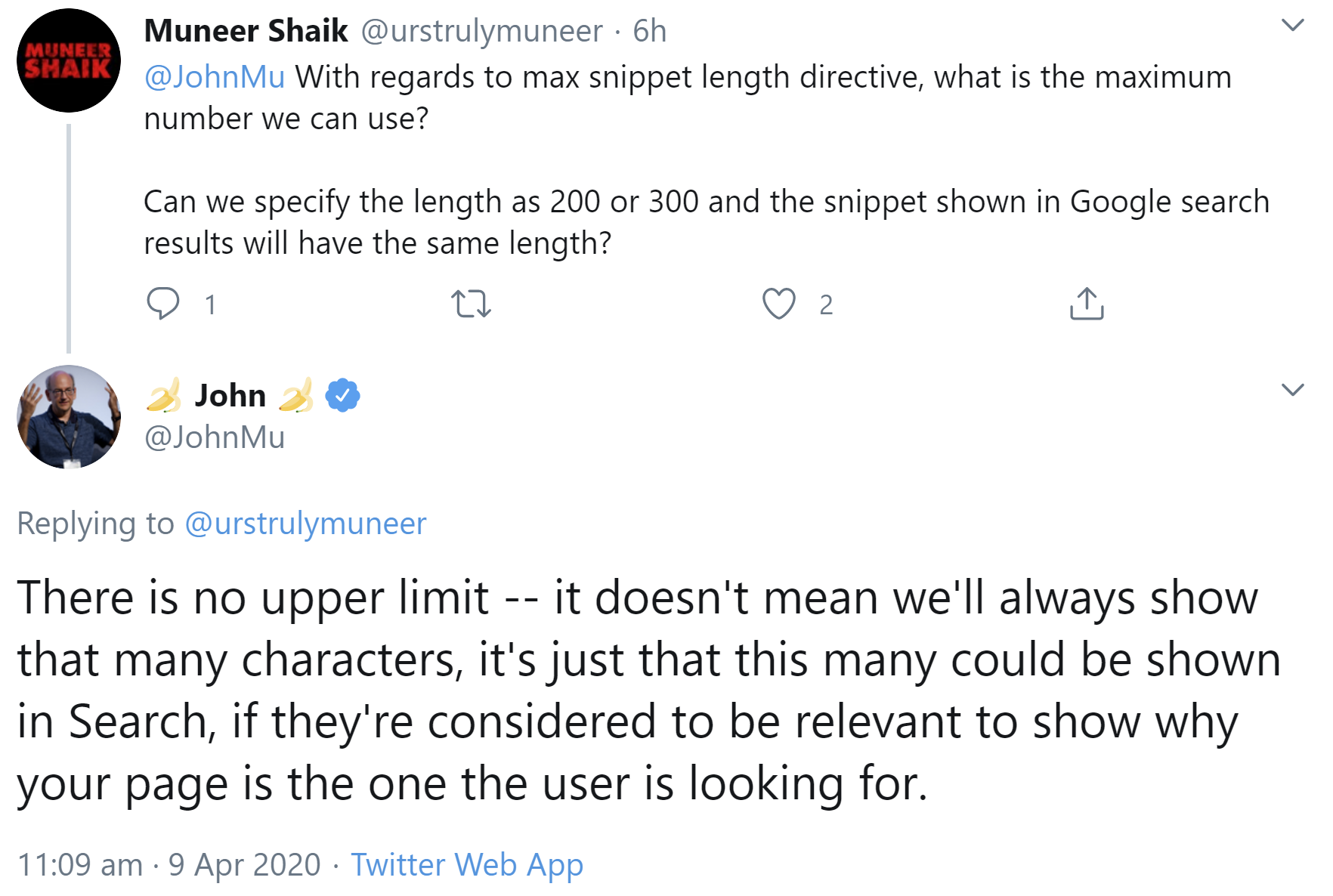The height and width of the screenshot is (896, 1333).
Task: Expand the chevron menu on Muneer's tweet
Action: [x=1293, y=25]
